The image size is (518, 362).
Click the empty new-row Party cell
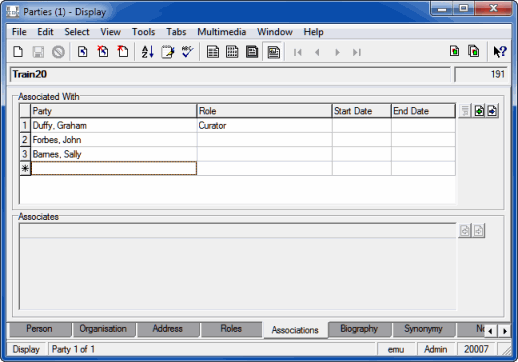coord(114,168)
